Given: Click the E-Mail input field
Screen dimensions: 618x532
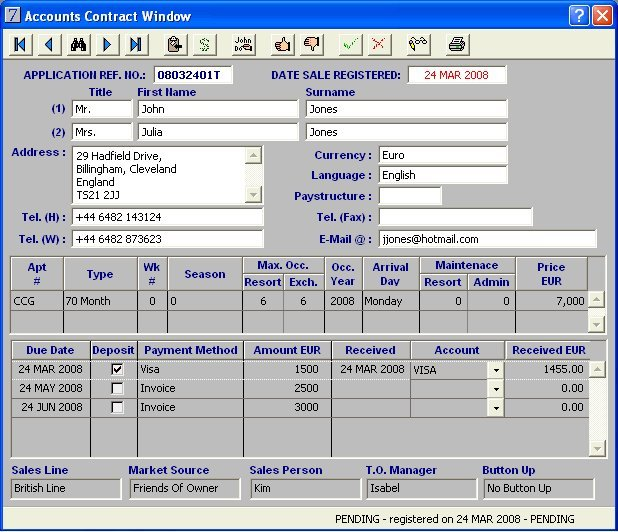Looking at the screenshot, I should (486, 240).
